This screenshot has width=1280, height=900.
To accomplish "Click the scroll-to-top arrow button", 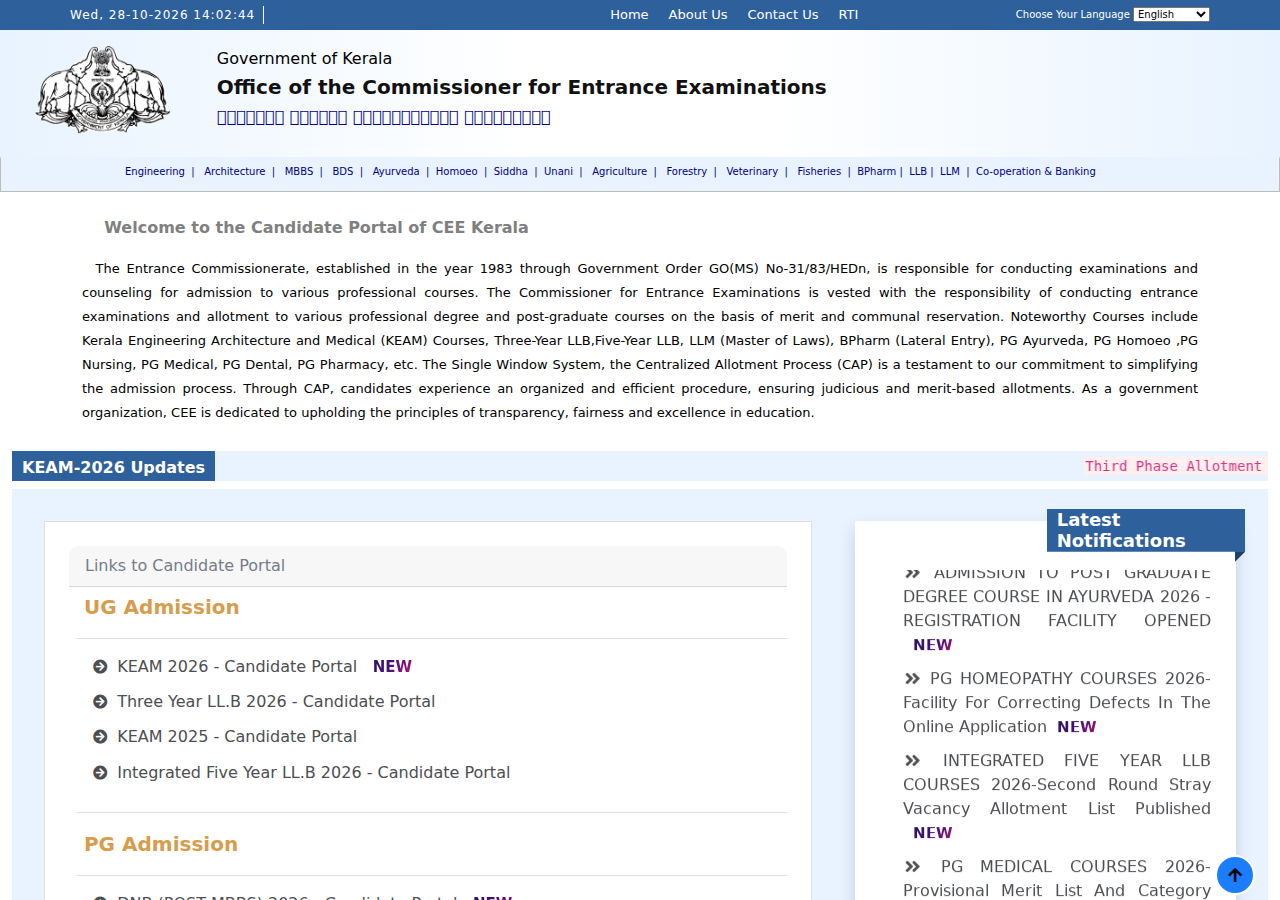I will pos(1235,875).
